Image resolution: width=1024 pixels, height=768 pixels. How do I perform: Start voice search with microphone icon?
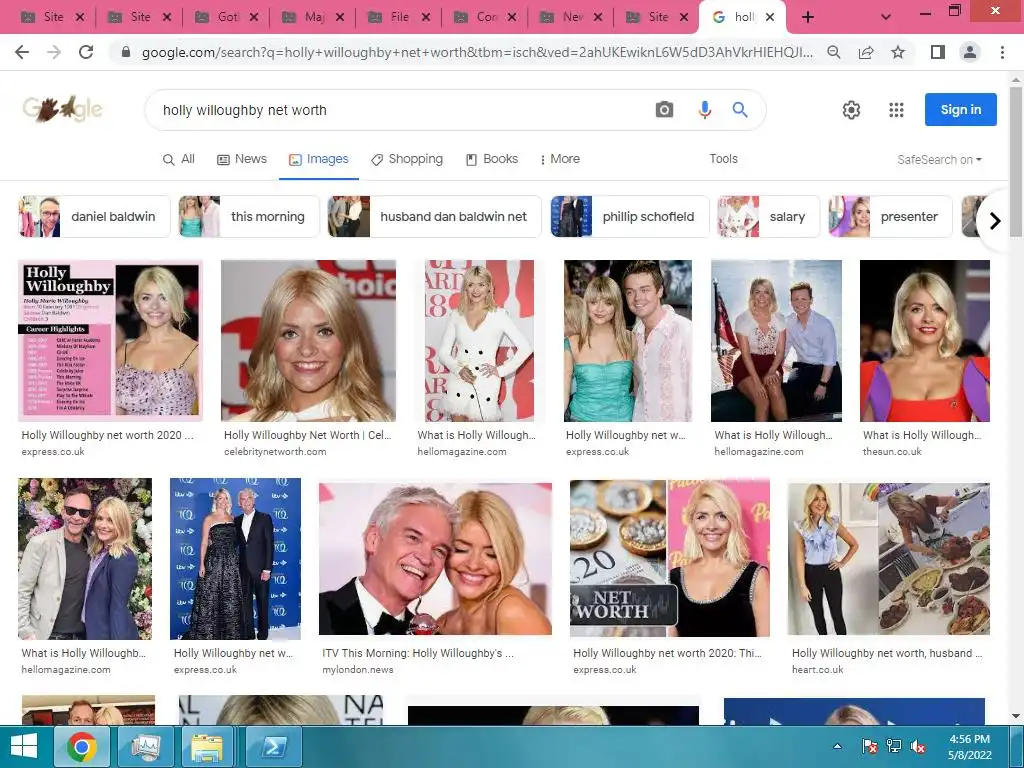704,110
